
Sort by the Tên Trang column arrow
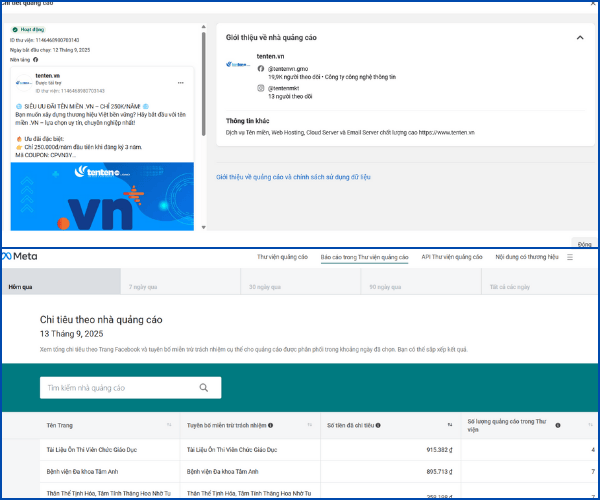(169, 425)
